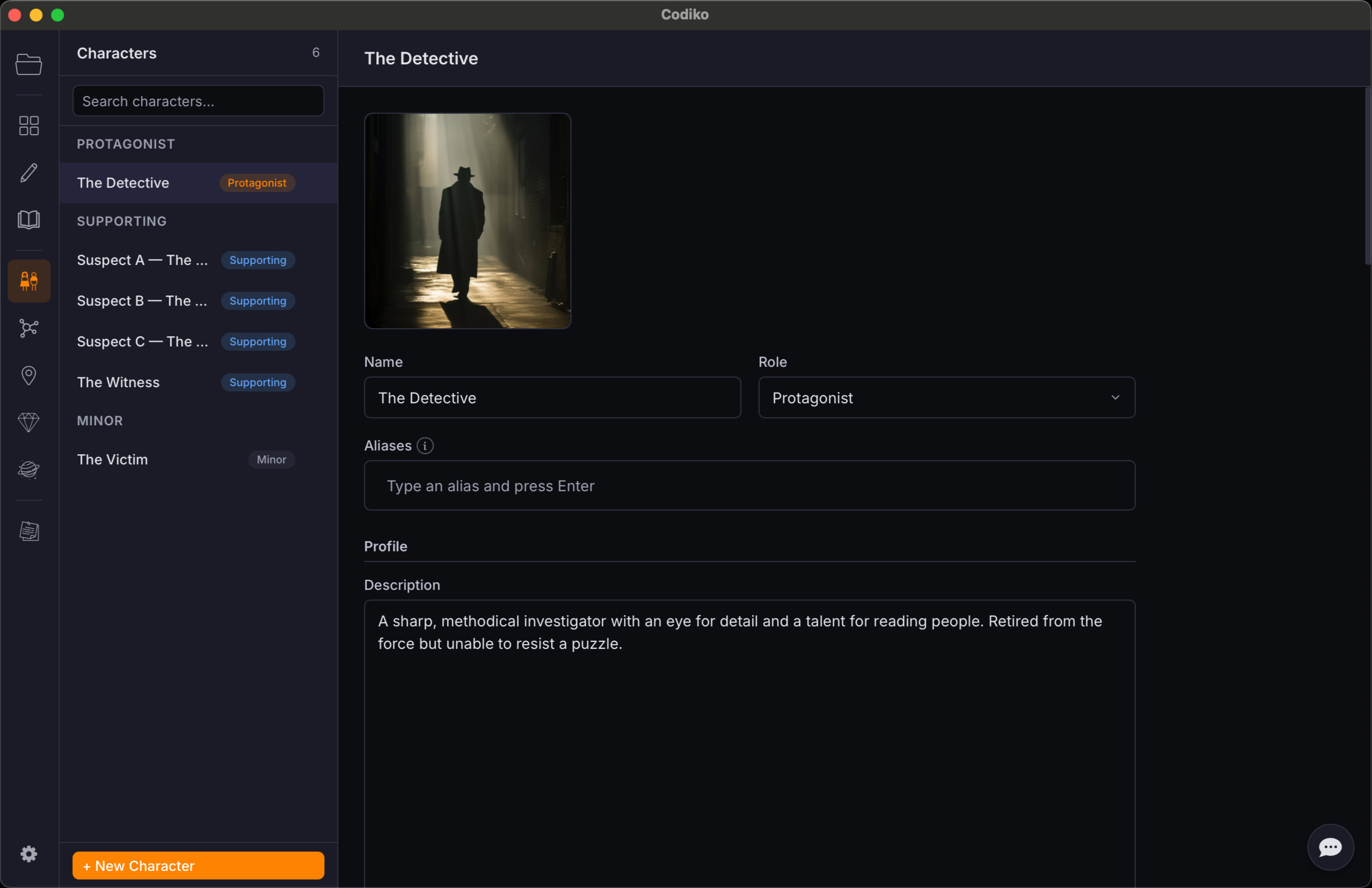The height and width of the screenshot is (888, 1372).
Task: Expand the Role dropdown showing Protagonist
Action: (947, 398)
